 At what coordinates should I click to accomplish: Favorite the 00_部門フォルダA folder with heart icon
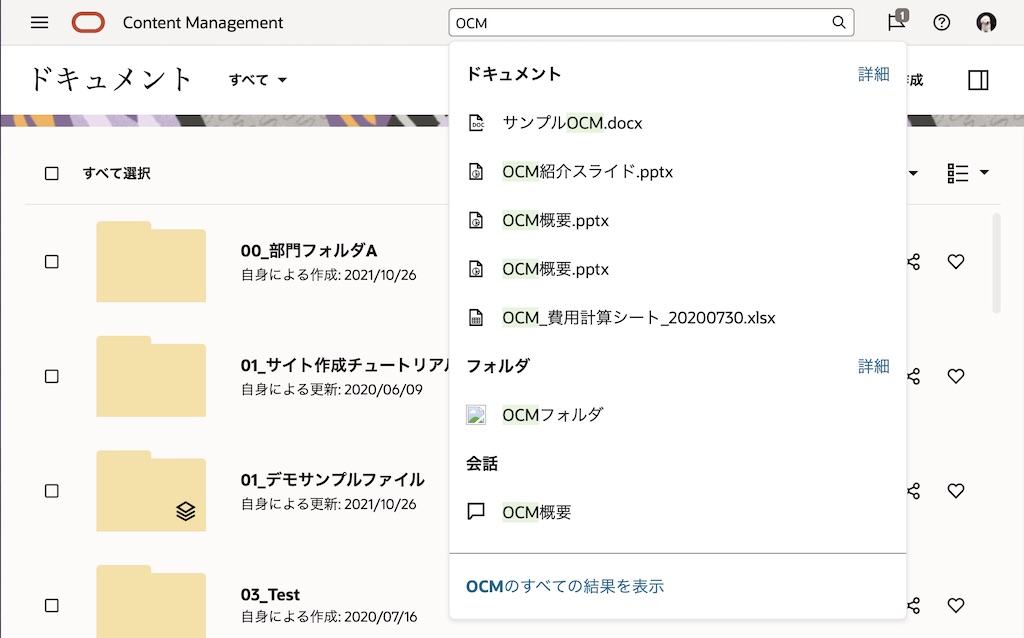pyautogui.click(x=956, y=262)
